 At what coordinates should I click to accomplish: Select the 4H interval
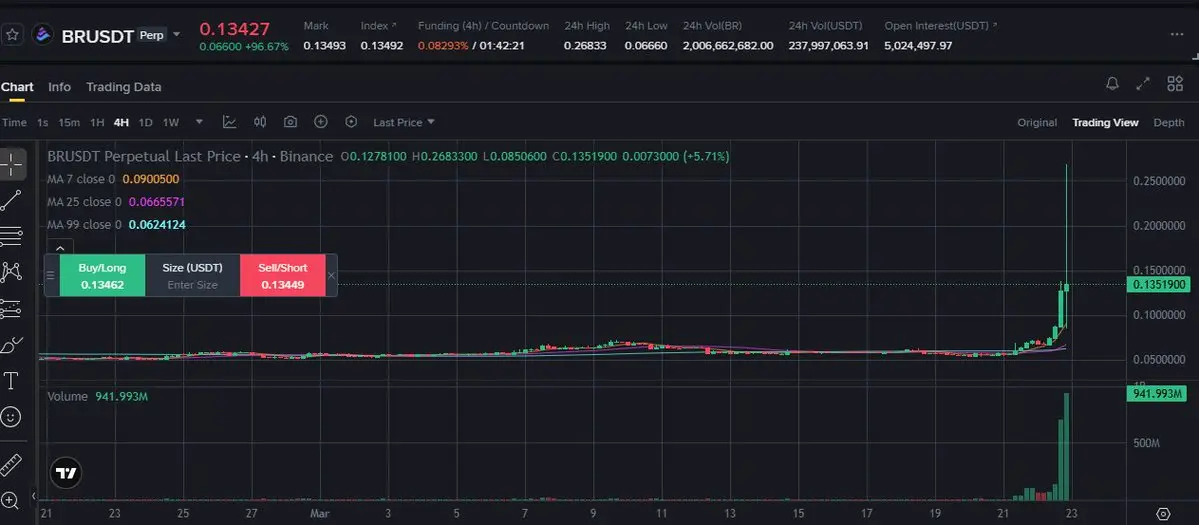(121, 122)
